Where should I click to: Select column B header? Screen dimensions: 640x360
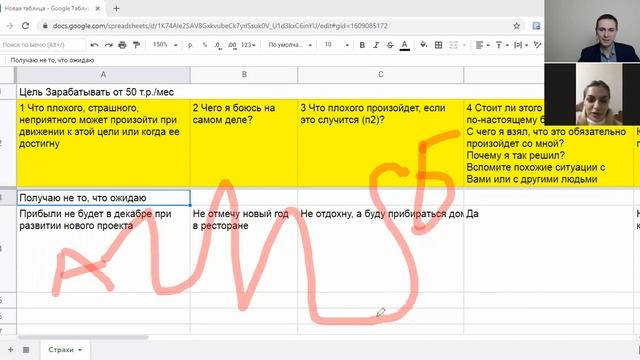[244, 75]
